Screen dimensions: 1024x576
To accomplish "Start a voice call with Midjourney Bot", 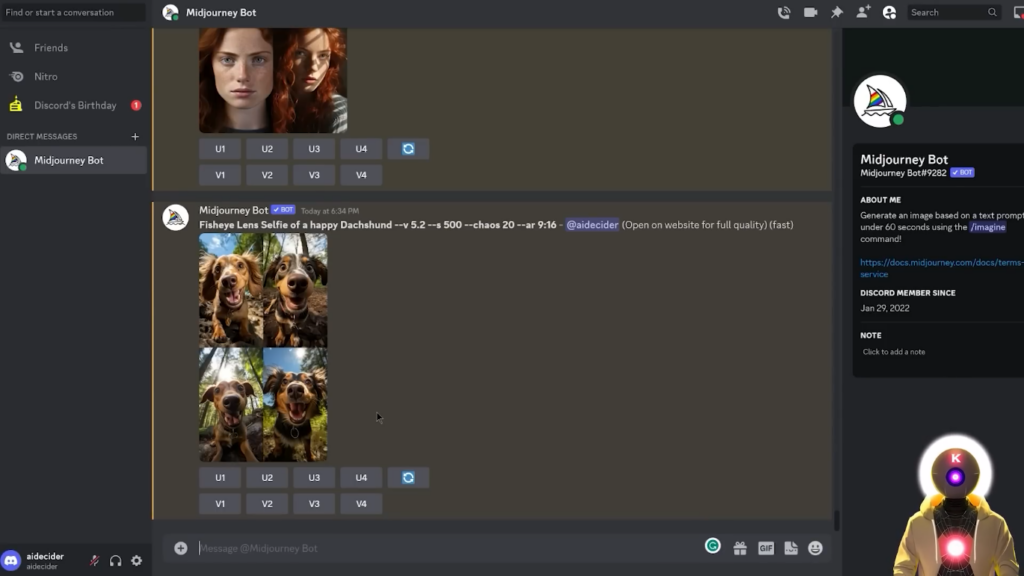I will pyautogui.click(x=784, y=13).
